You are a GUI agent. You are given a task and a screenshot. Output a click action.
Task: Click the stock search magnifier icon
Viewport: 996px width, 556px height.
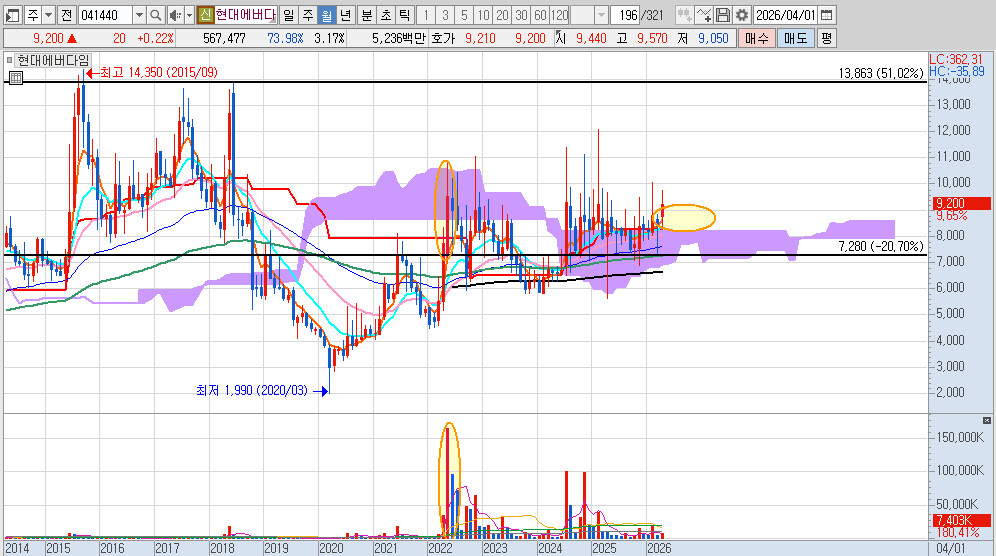pyautogui.click(x=156, y=15)
